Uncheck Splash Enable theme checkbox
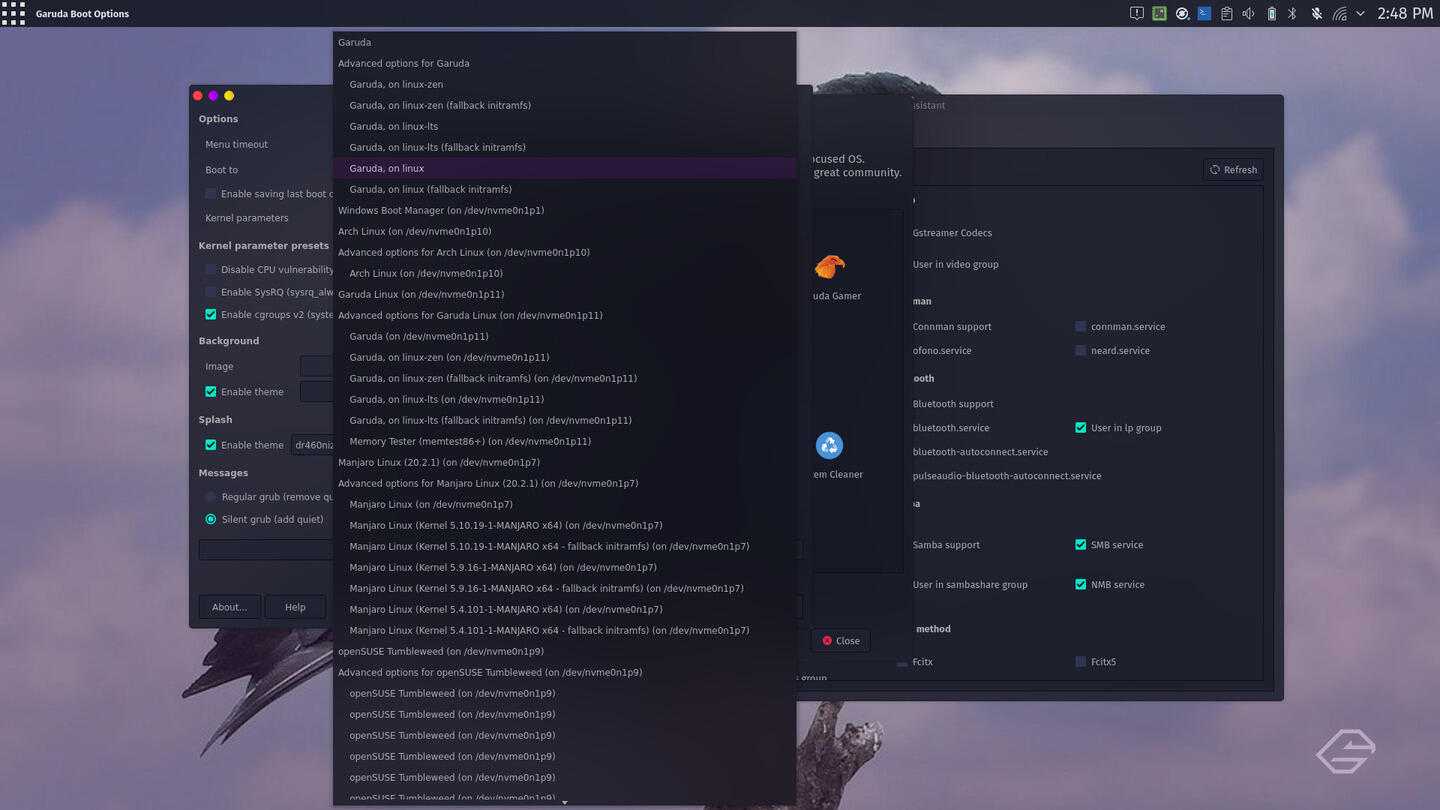 point(210,445)
